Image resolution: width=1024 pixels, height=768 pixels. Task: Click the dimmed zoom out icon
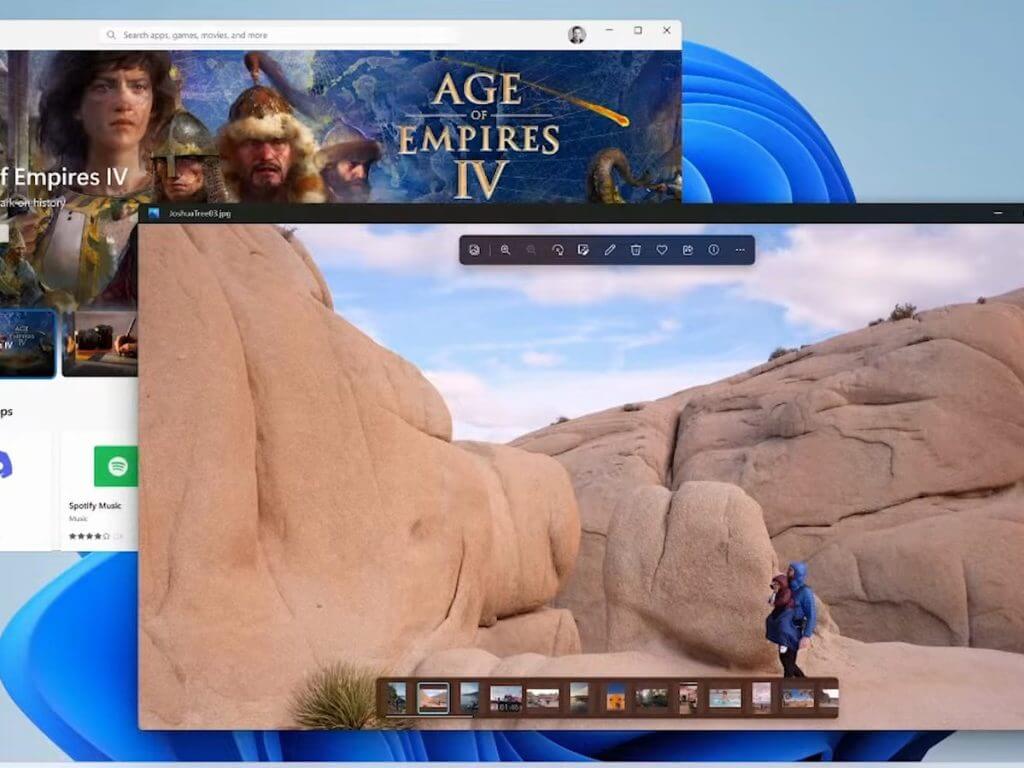coord(531,250)
